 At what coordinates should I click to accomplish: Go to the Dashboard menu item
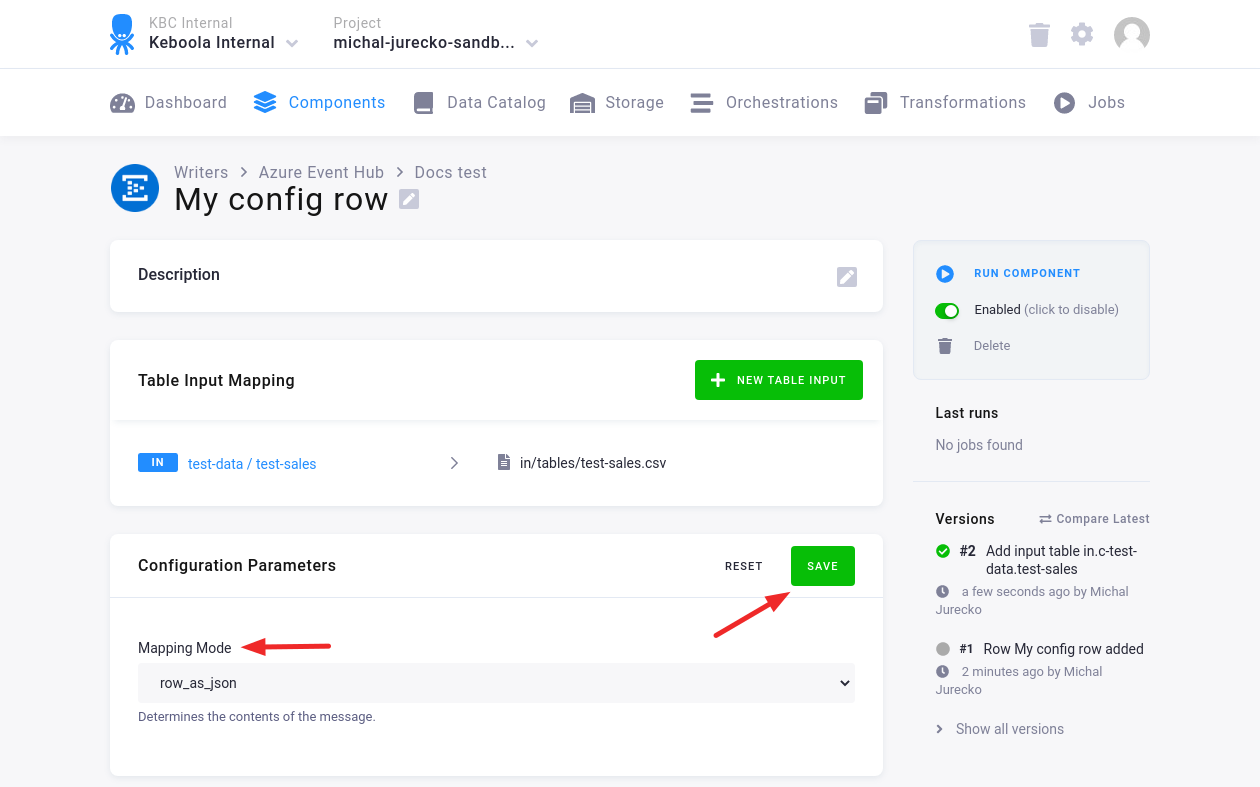169,103
